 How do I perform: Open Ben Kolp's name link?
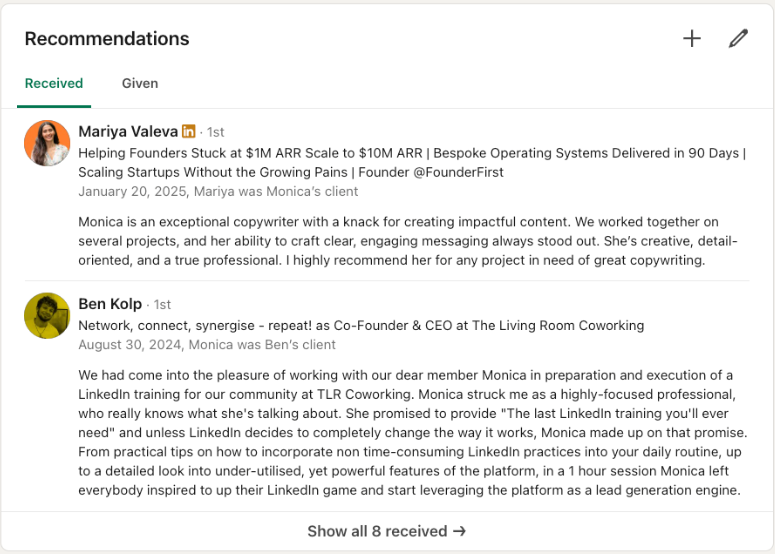(110, 304)
